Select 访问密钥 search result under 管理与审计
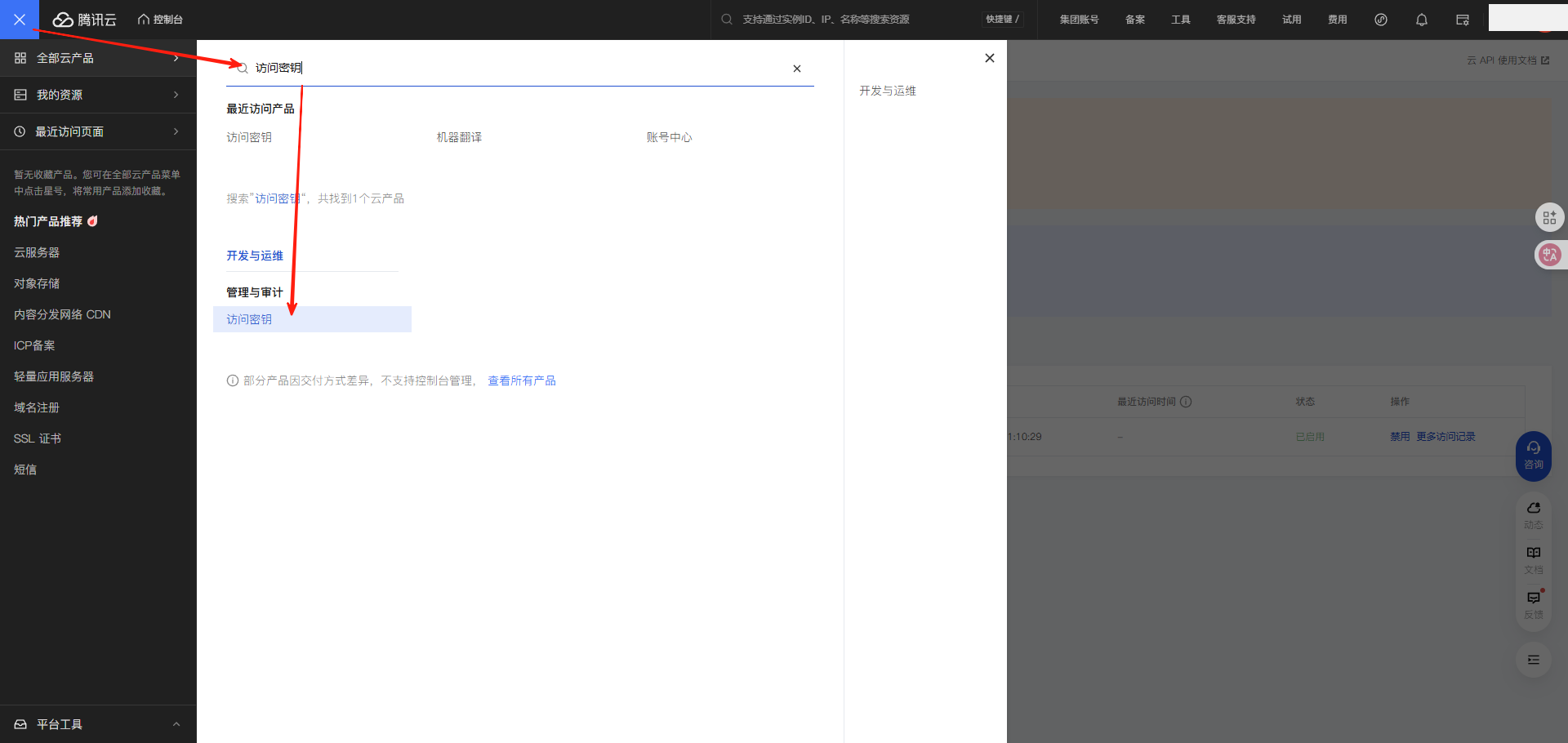Screen dimensions: 1568x743 (250, 319)
